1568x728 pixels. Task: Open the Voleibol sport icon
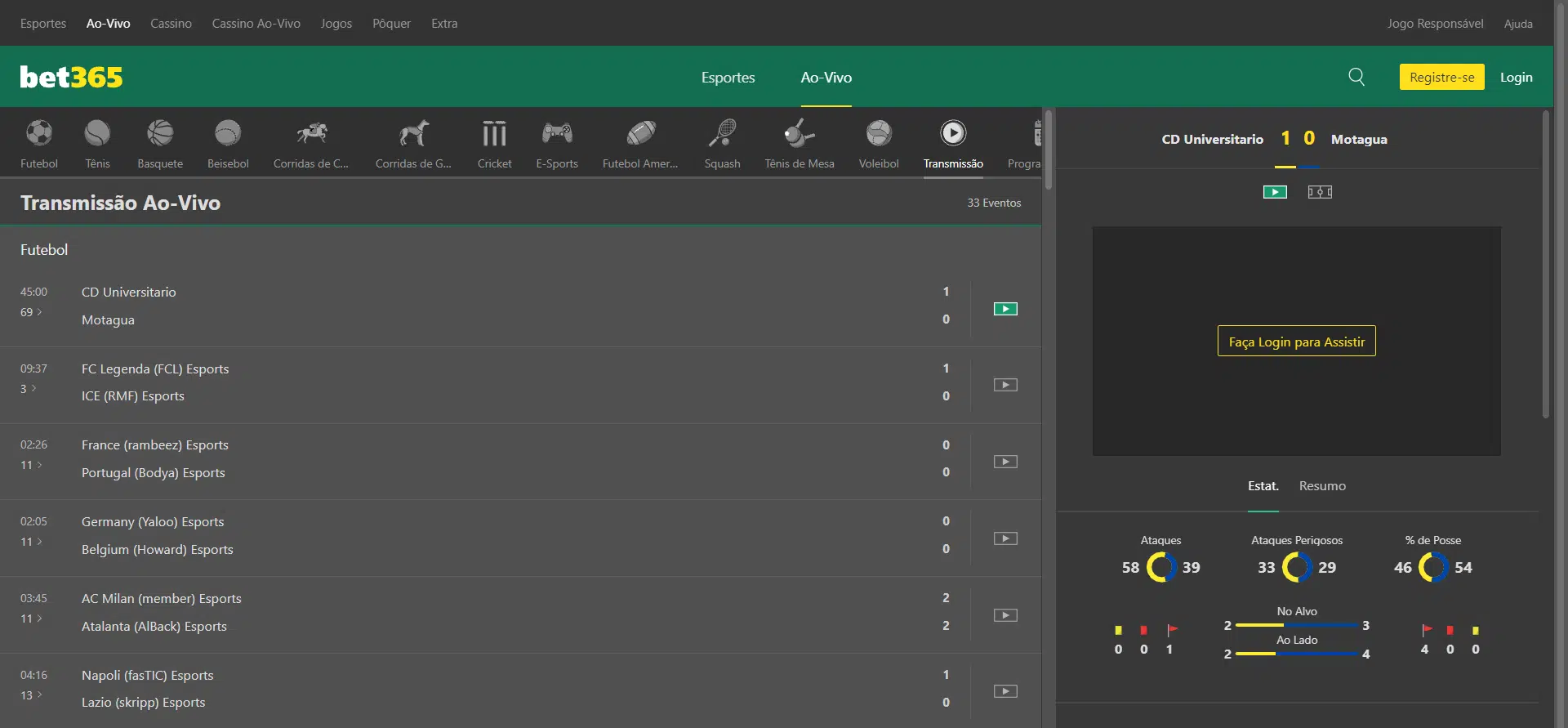(879, 133)
